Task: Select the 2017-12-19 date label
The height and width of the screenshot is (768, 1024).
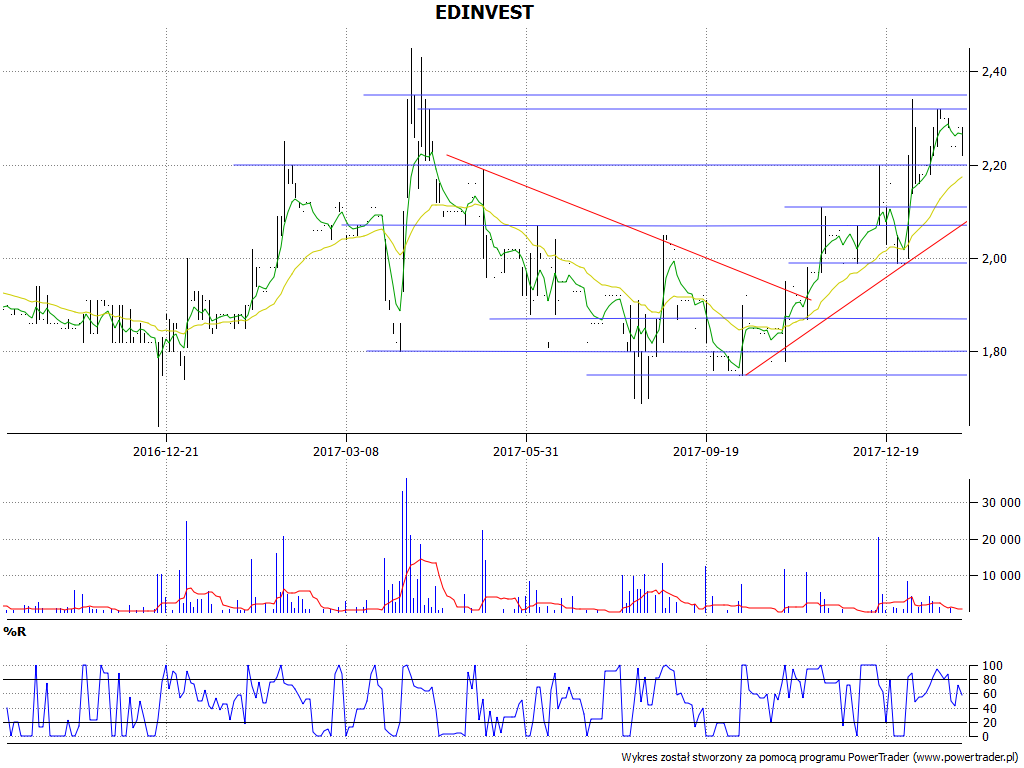Action: [886, 451]
